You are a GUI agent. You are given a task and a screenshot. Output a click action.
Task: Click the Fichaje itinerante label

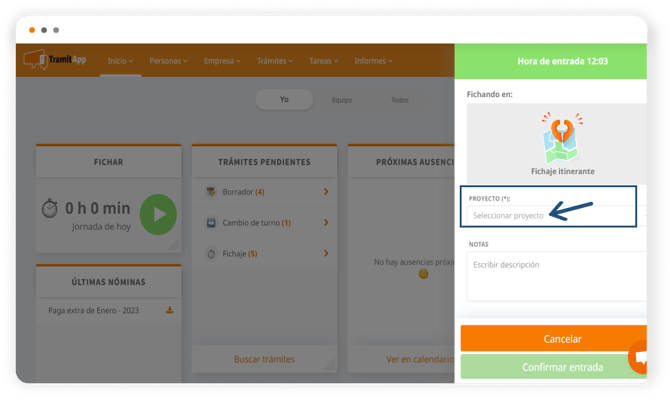coord(562,171)
